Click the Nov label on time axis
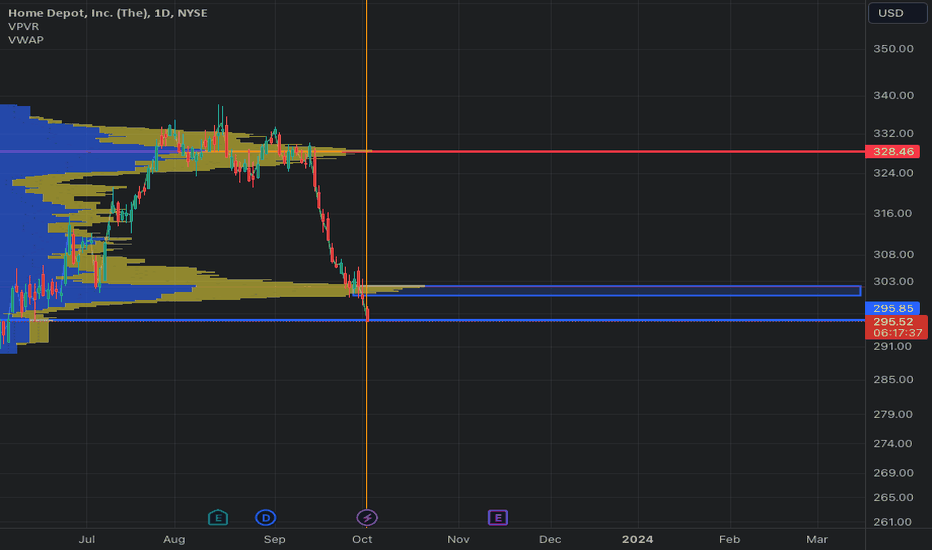Viewport: 932px width, 550px height. point(458,539)
